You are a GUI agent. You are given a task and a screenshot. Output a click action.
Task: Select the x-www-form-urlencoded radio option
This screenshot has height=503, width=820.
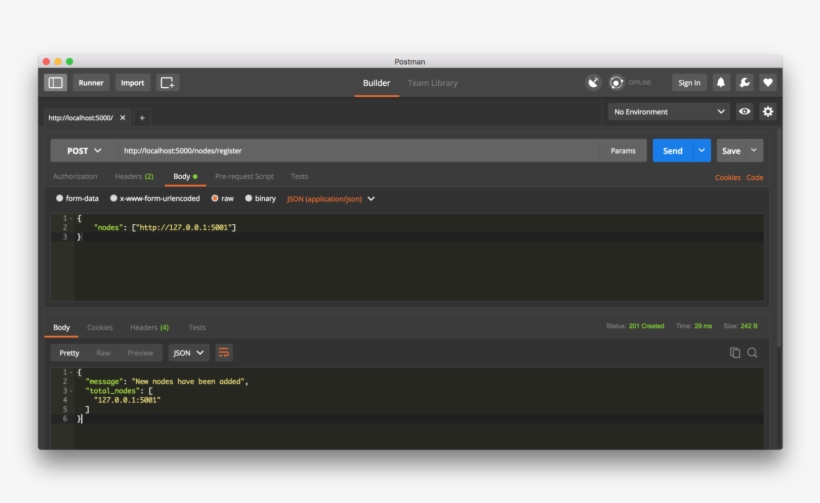tap(113, 198)
